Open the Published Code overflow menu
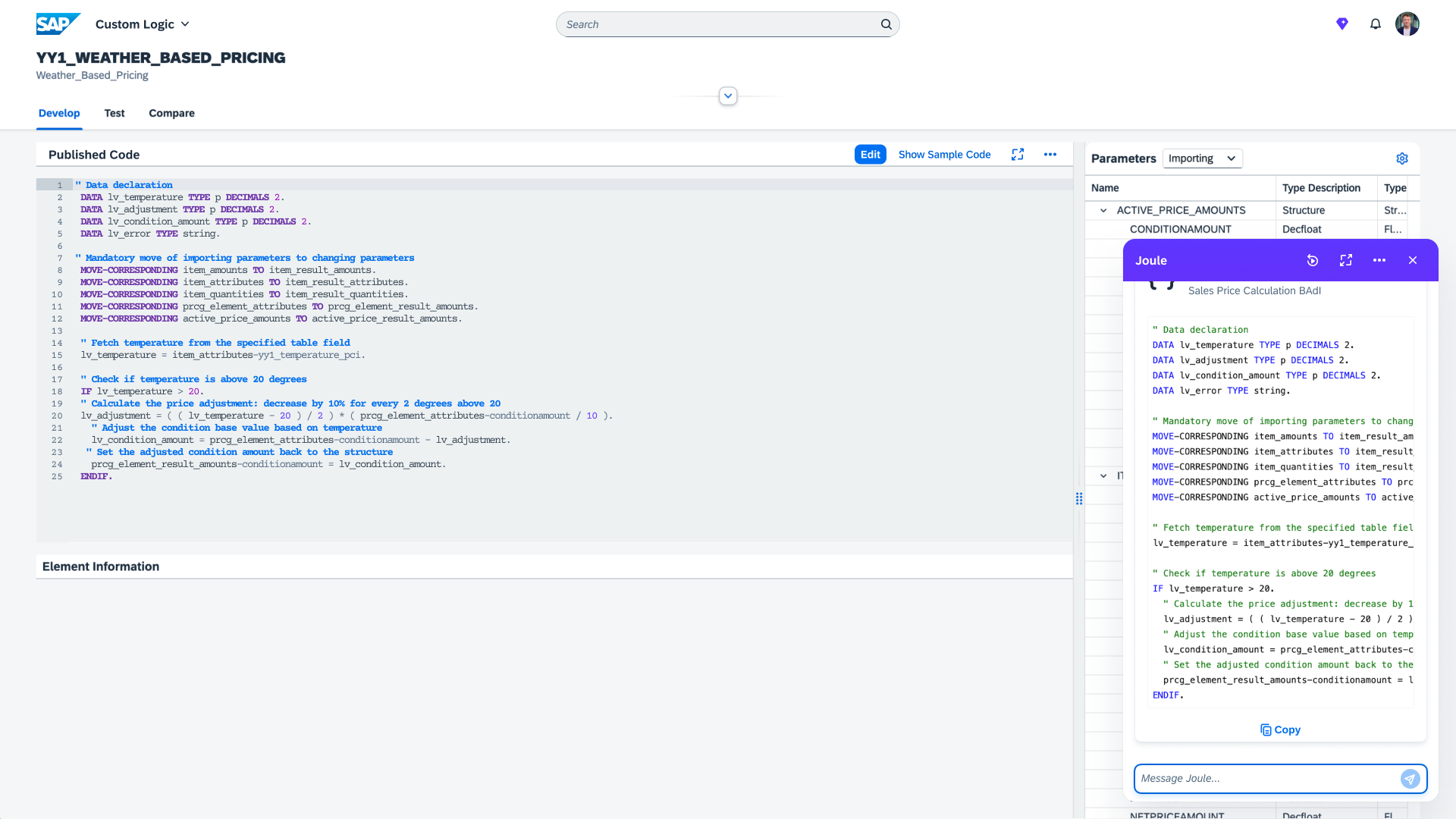1456x819 pixels. tap(1050, 155)
